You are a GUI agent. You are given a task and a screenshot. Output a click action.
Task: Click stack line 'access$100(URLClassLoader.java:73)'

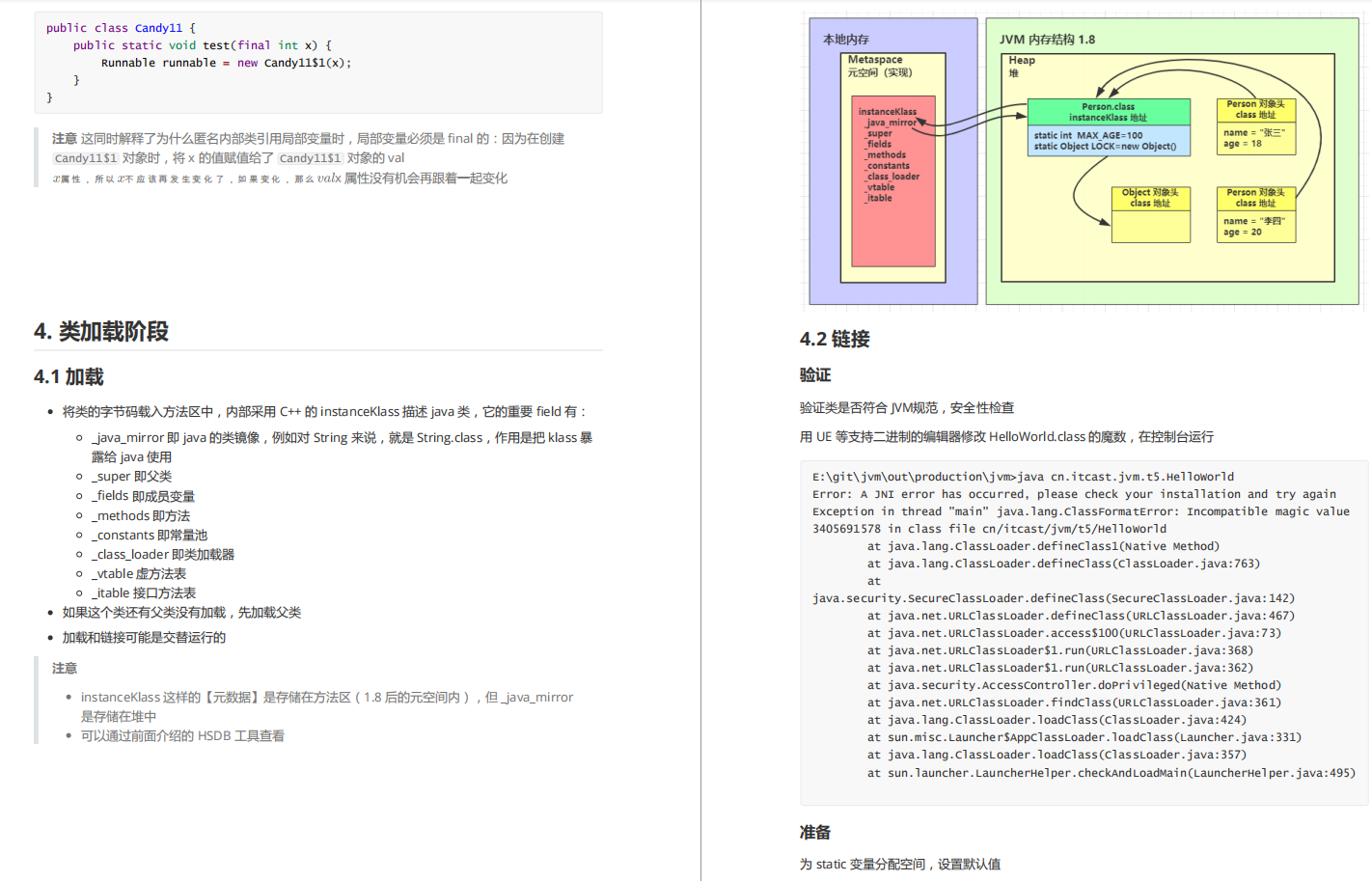pos(1074,633)
